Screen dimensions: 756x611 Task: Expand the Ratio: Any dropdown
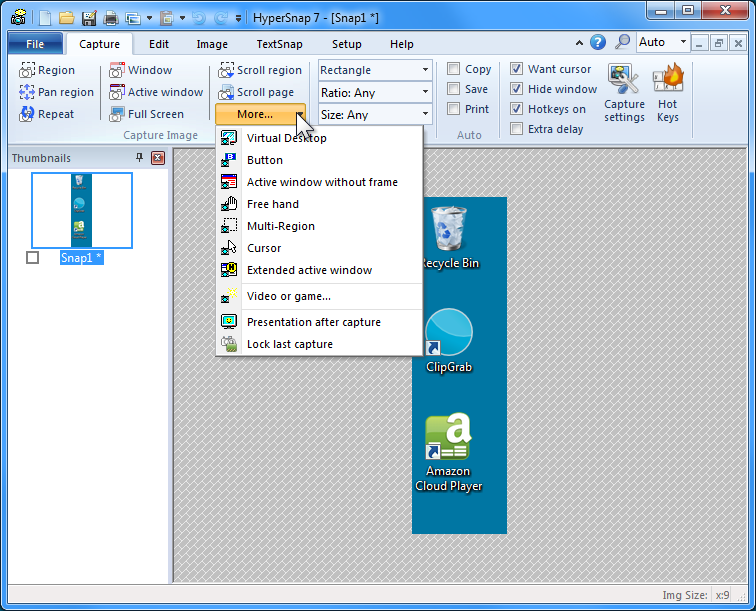pos(375,93)
